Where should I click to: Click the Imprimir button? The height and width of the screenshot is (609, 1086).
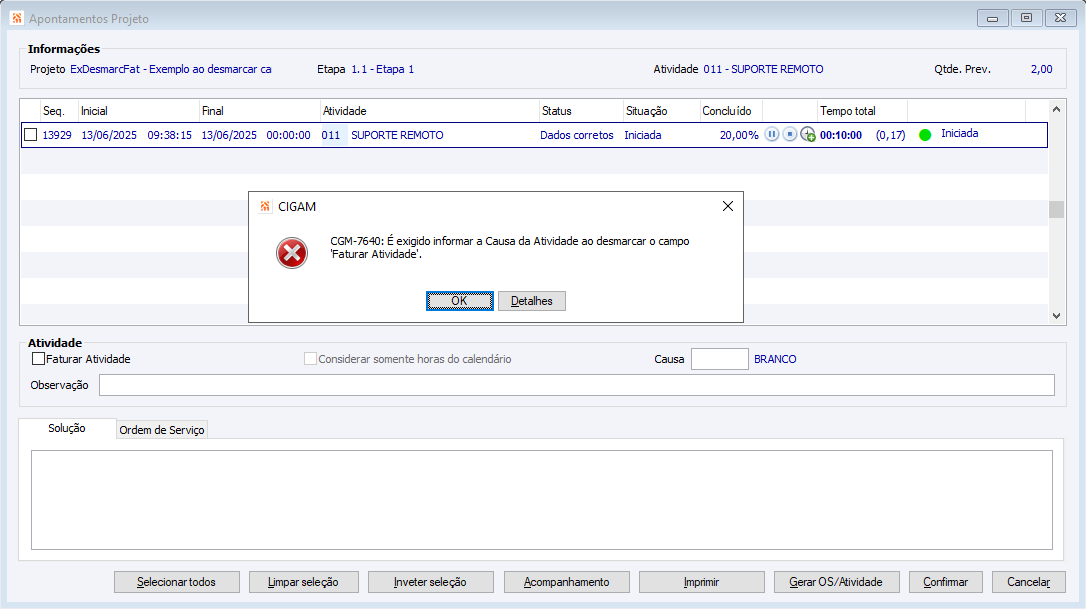pyautogui.click(x=702, y=582)
